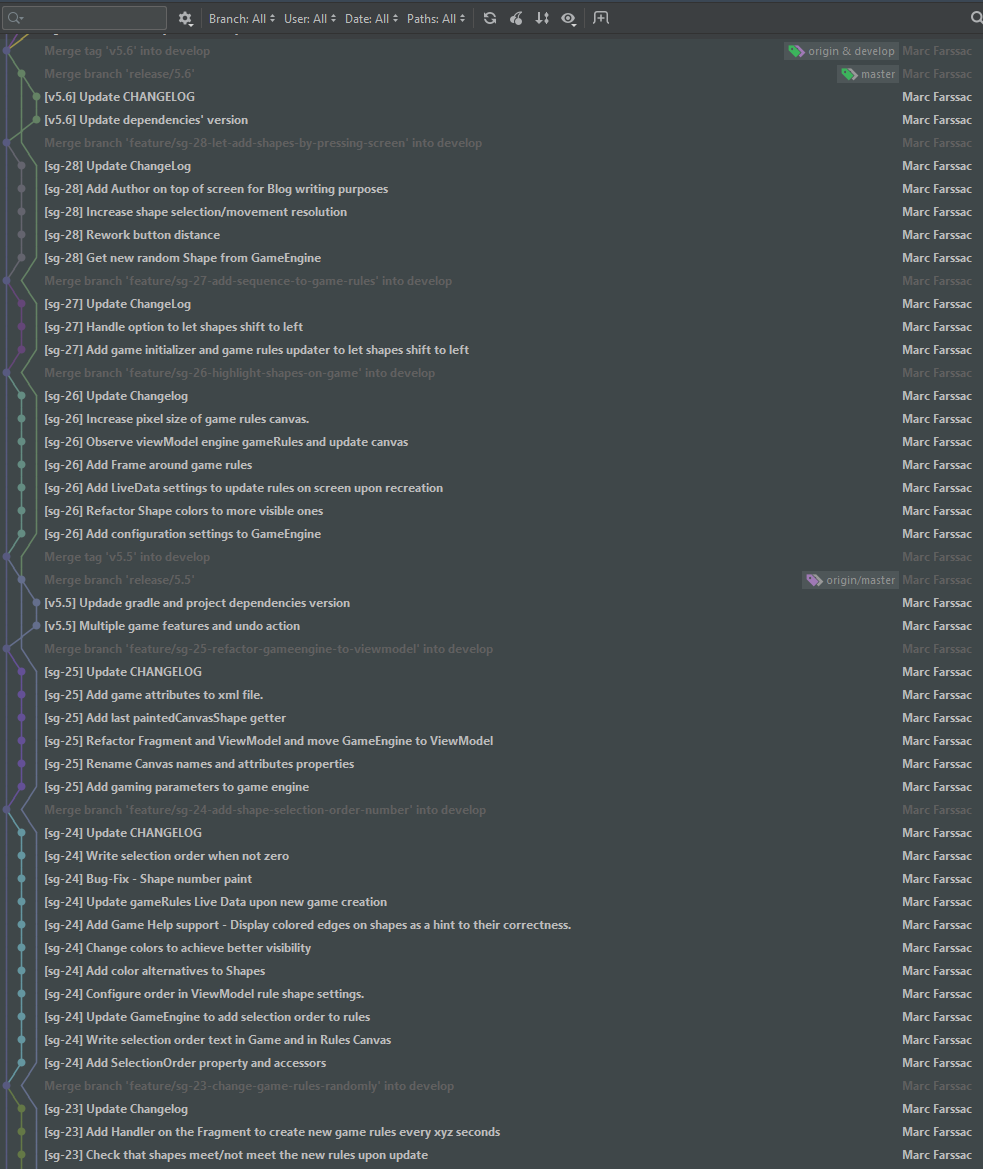Select 'Merge branch release/5.5' commit
The height and width of the screenshot is (1169, 983).
(x=119, y=580)
